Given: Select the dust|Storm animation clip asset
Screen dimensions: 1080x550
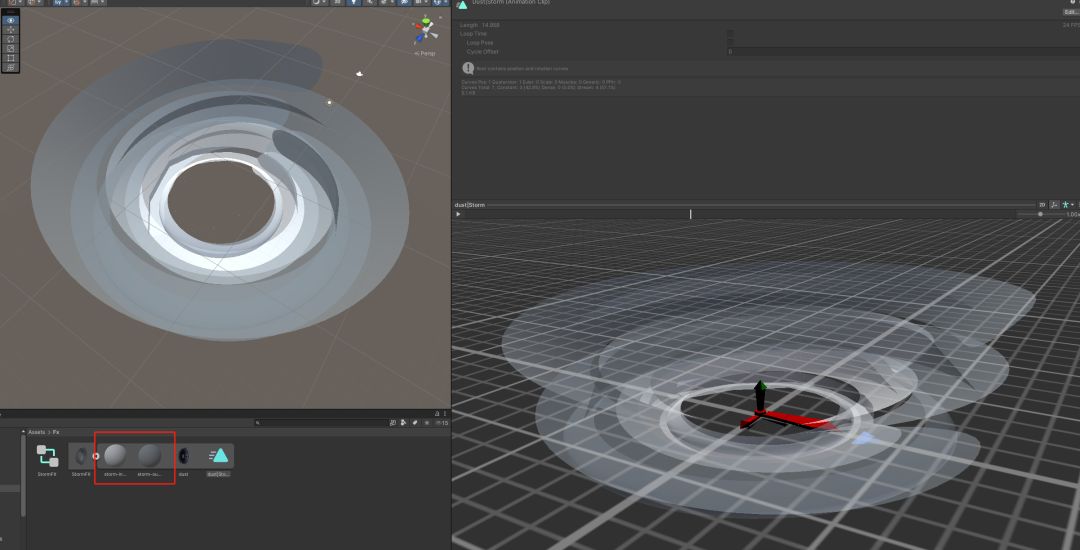Looking at the screenshot, I should pyautogui.click(x=218, y=457).
